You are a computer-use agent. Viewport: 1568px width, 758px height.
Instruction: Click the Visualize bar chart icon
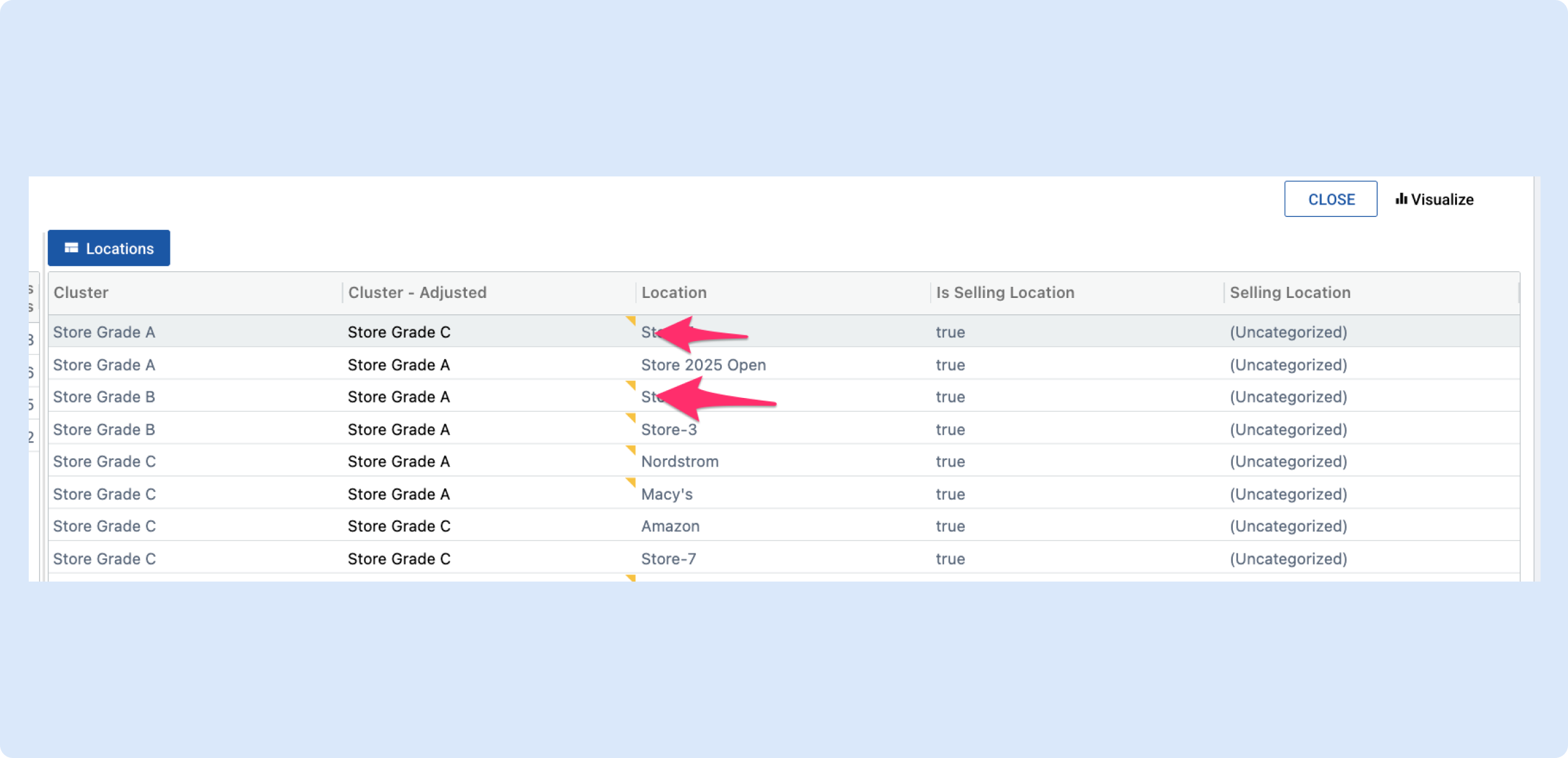[x=1401, y=199]
